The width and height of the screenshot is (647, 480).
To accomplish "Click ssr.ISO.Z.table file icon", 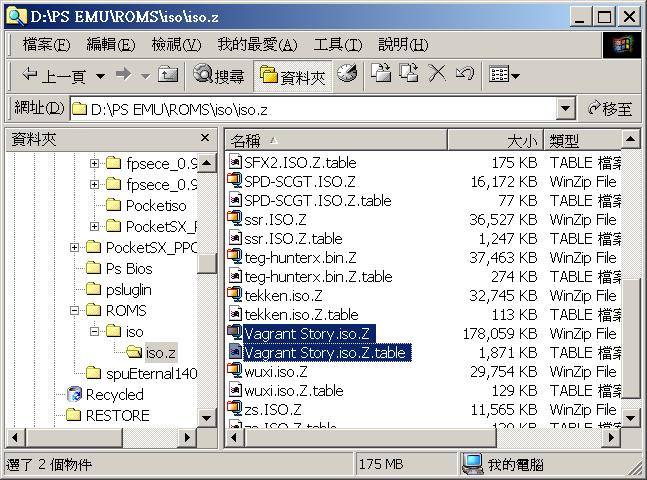I will point(235,237).
